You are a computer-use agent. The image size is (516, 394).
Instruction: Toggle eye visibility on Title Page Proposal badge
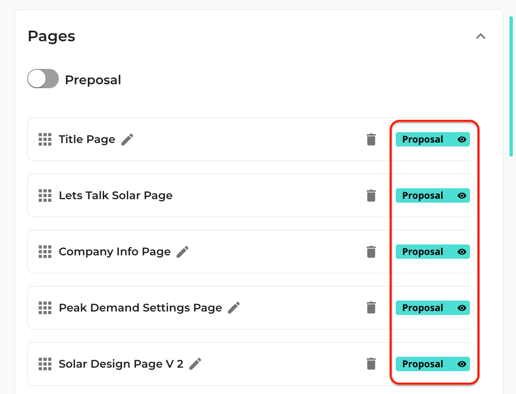(462, 139)
